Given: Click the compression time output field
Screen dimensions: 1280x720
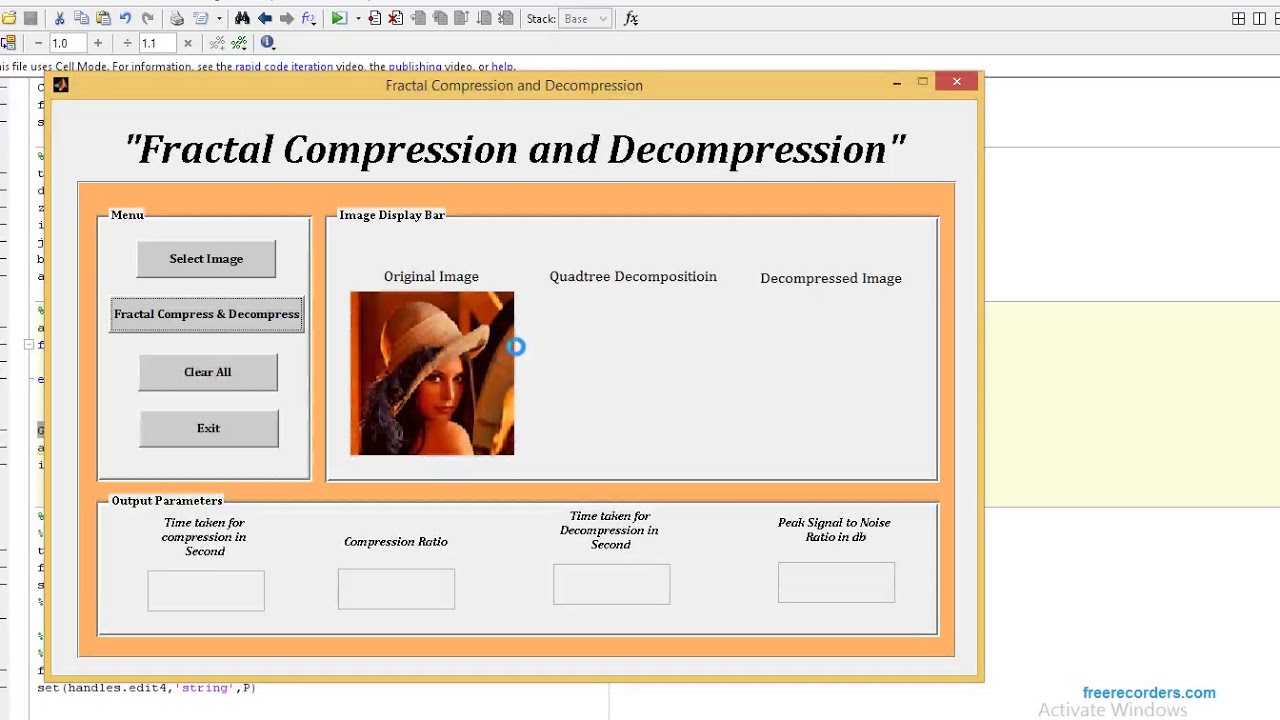Looking at the screenshot, I should pos(206,591).
